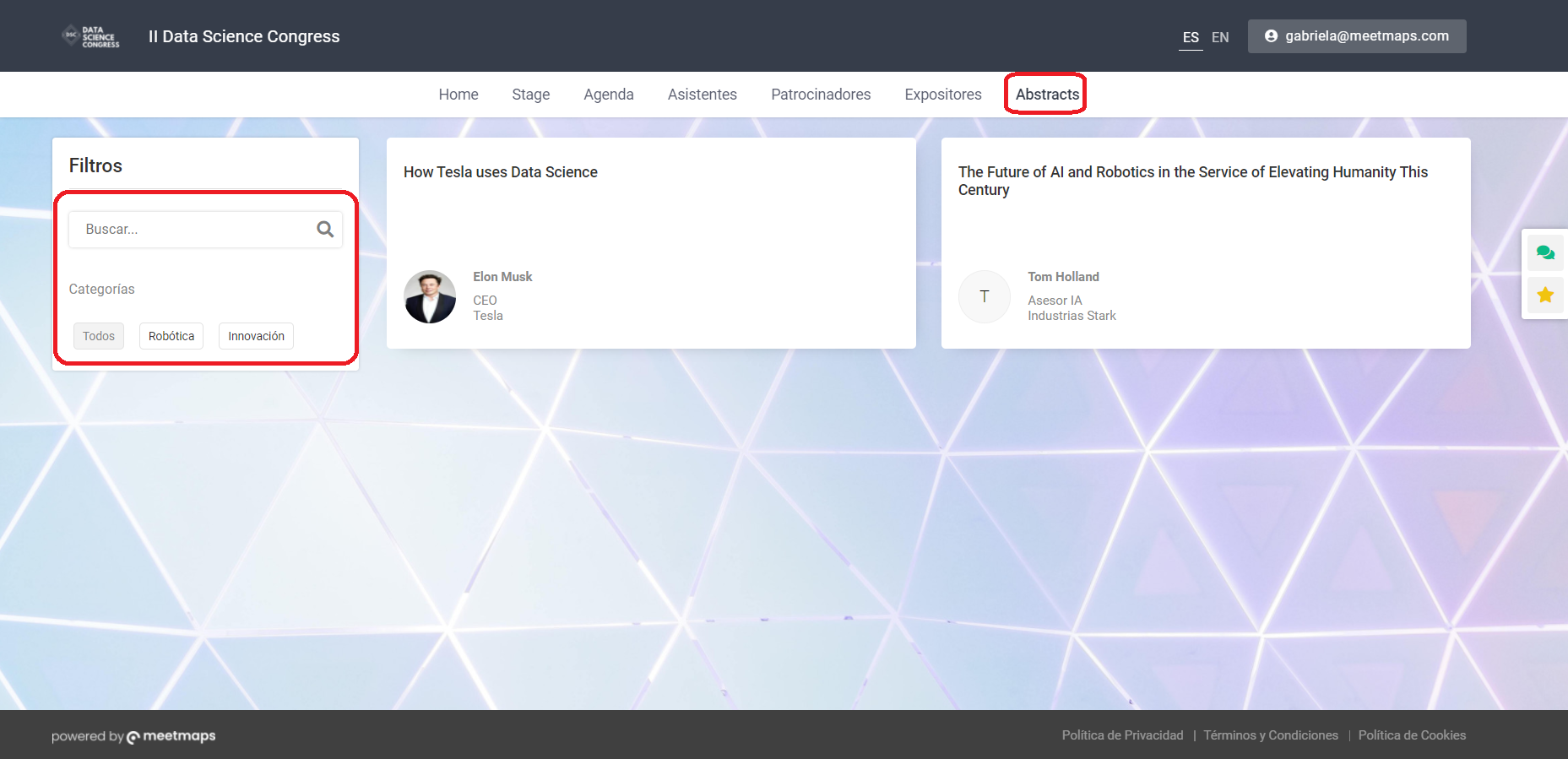Switch language to EN

pos(1220,37)
